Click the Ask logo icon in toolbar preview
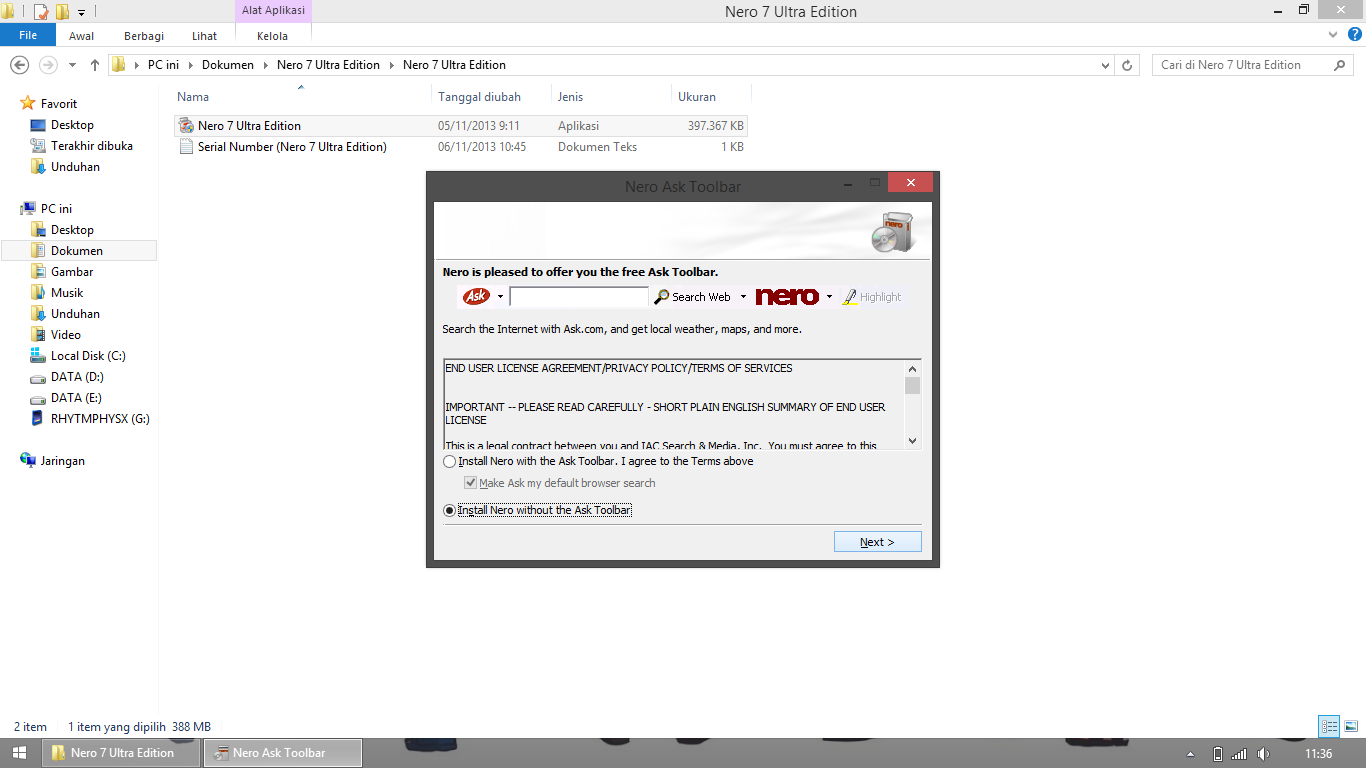 coord(477,297)
